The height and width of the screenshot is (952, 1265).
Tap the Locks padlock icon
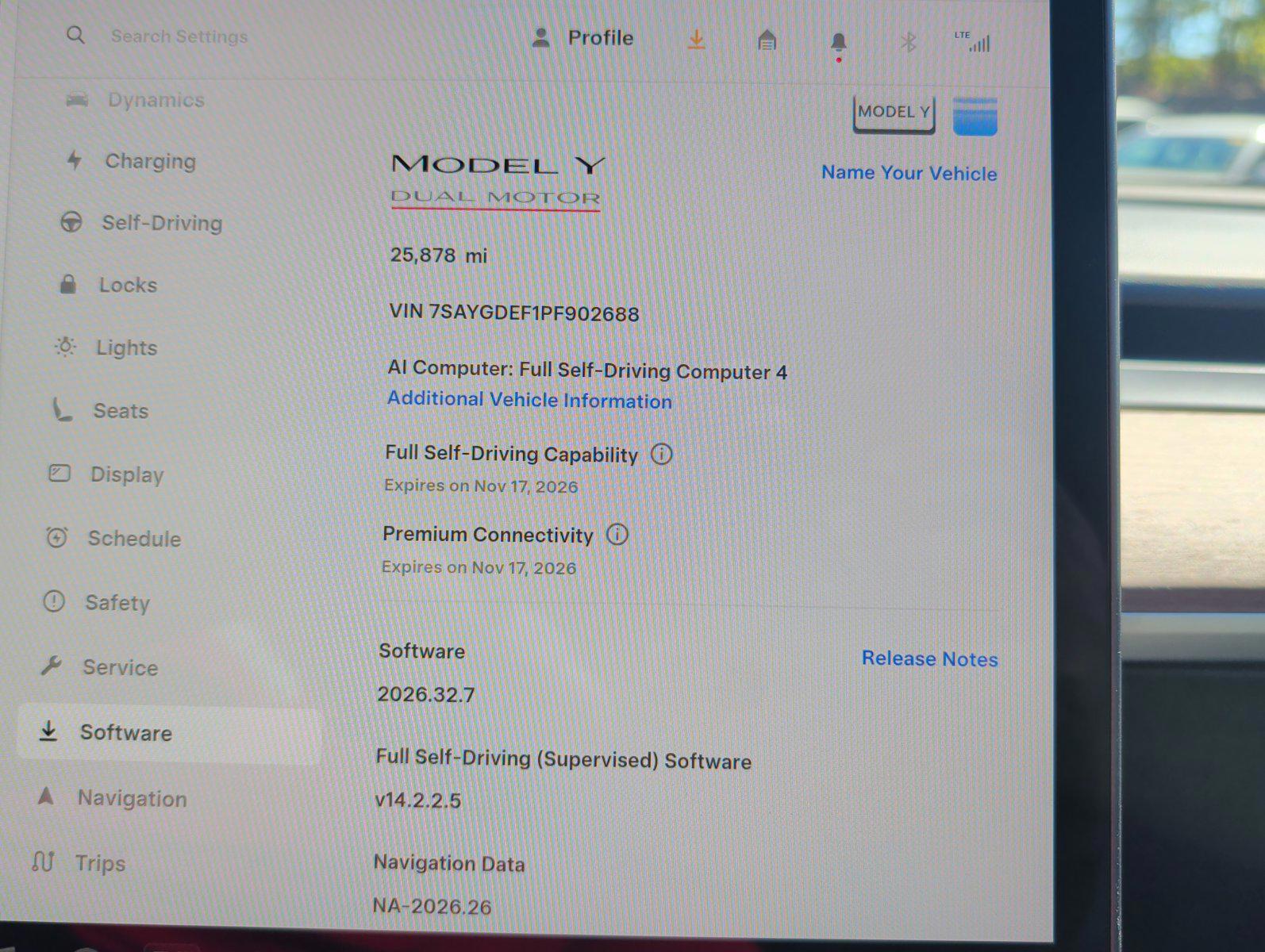click(x=68, y=283)
